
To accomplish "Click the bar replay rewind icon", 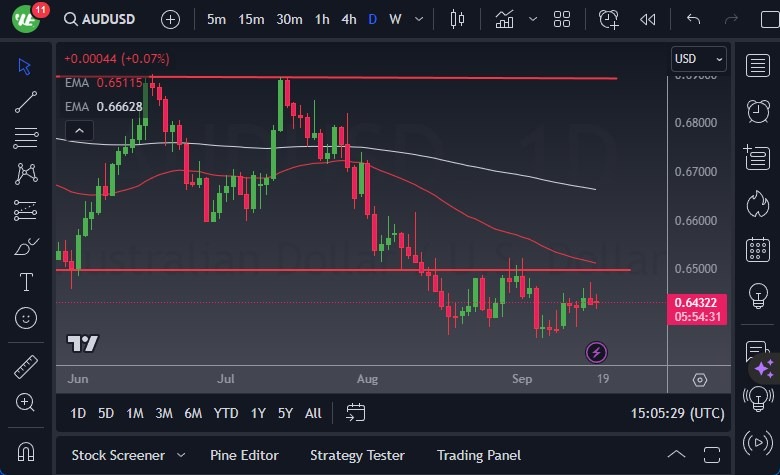I will [648, 19].
